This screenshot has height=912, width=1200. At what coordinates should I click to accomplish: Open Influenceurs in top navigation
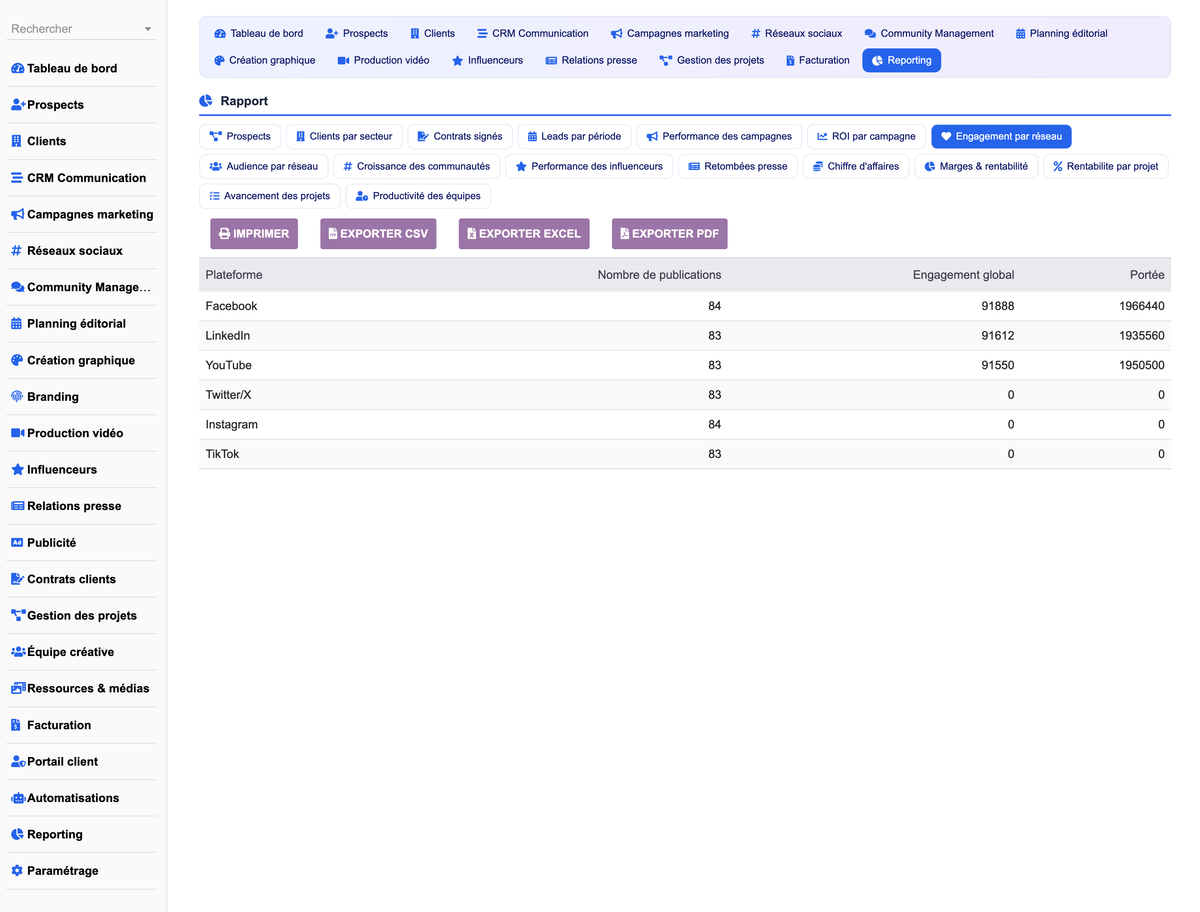(x=488, y=61)
